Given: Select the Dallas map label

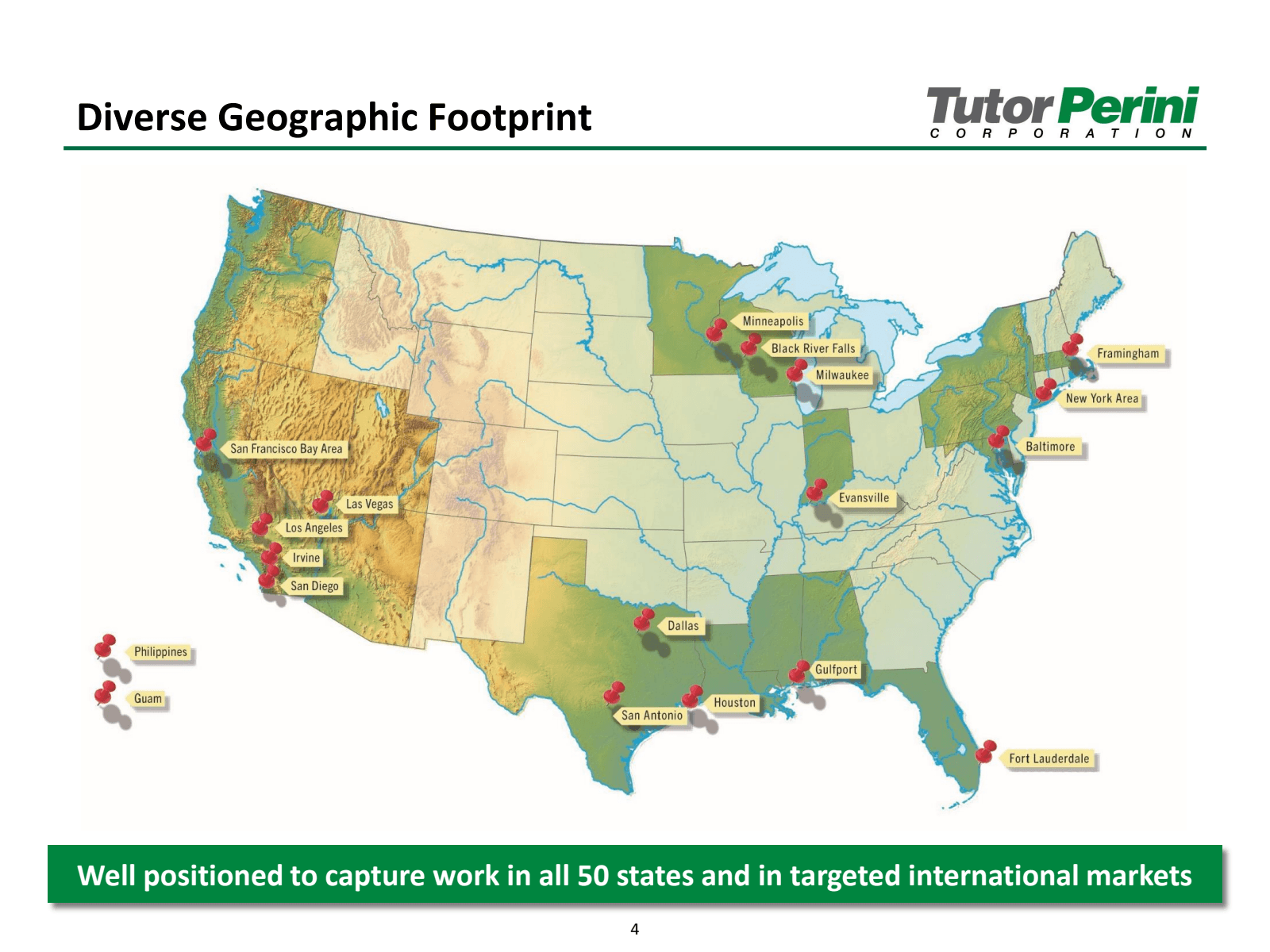Looking at the screenshot, I should 682,626.
